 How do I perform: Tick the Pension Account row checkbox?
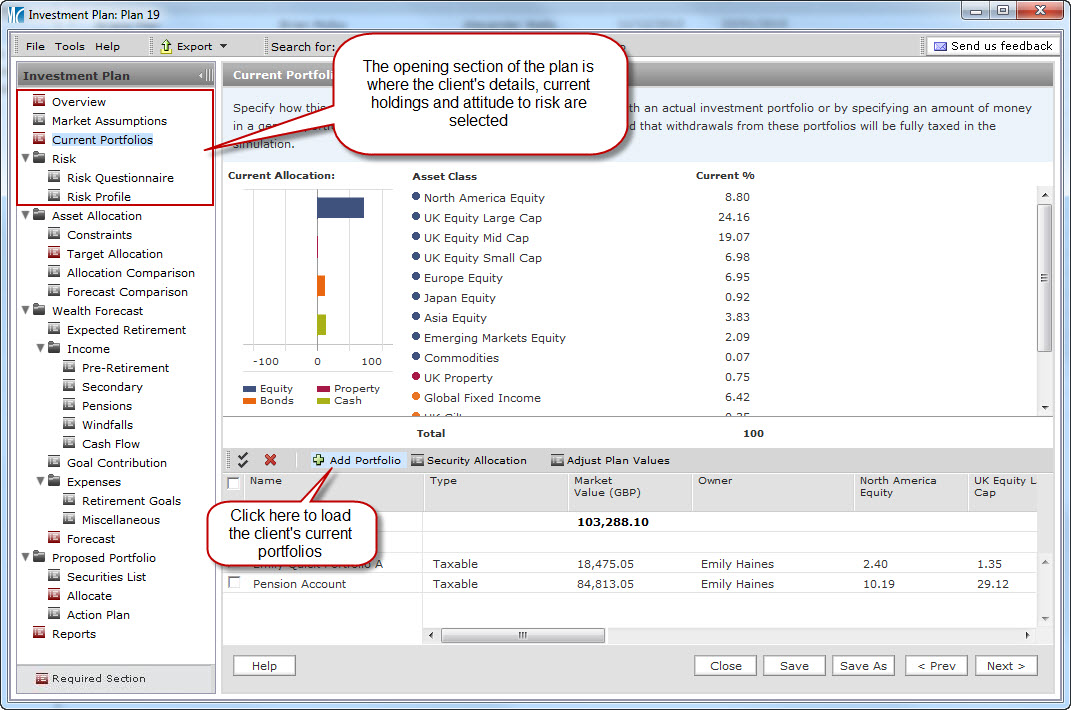pyautogui.click(x=233, y=583)
